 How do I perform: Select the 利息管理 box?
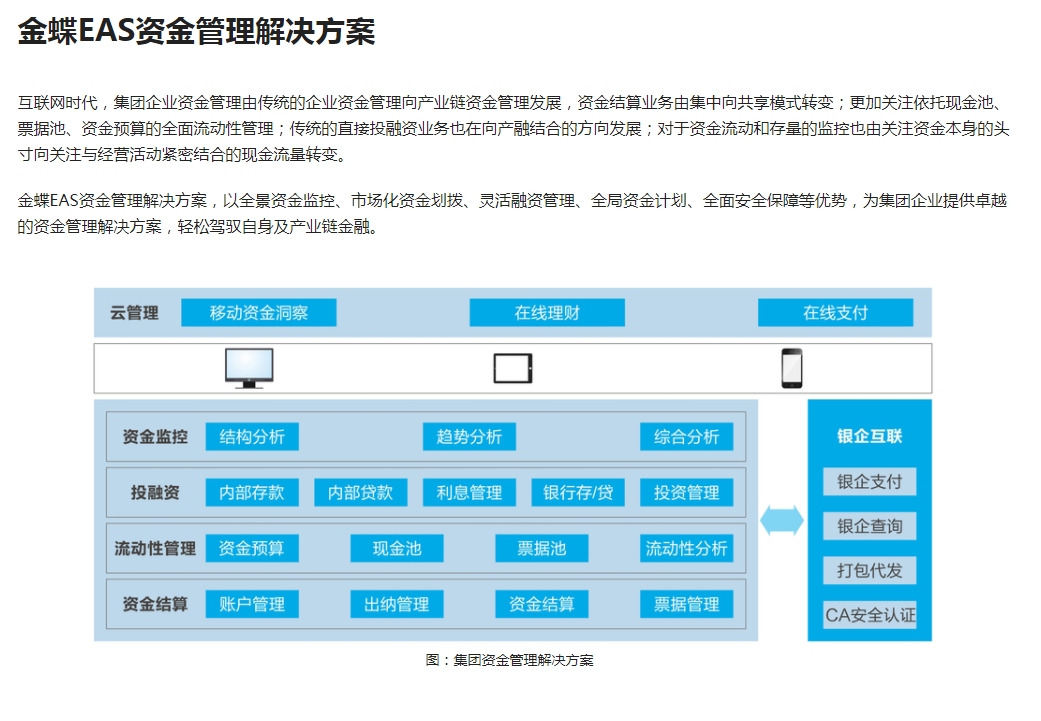(x=469, y=493)
